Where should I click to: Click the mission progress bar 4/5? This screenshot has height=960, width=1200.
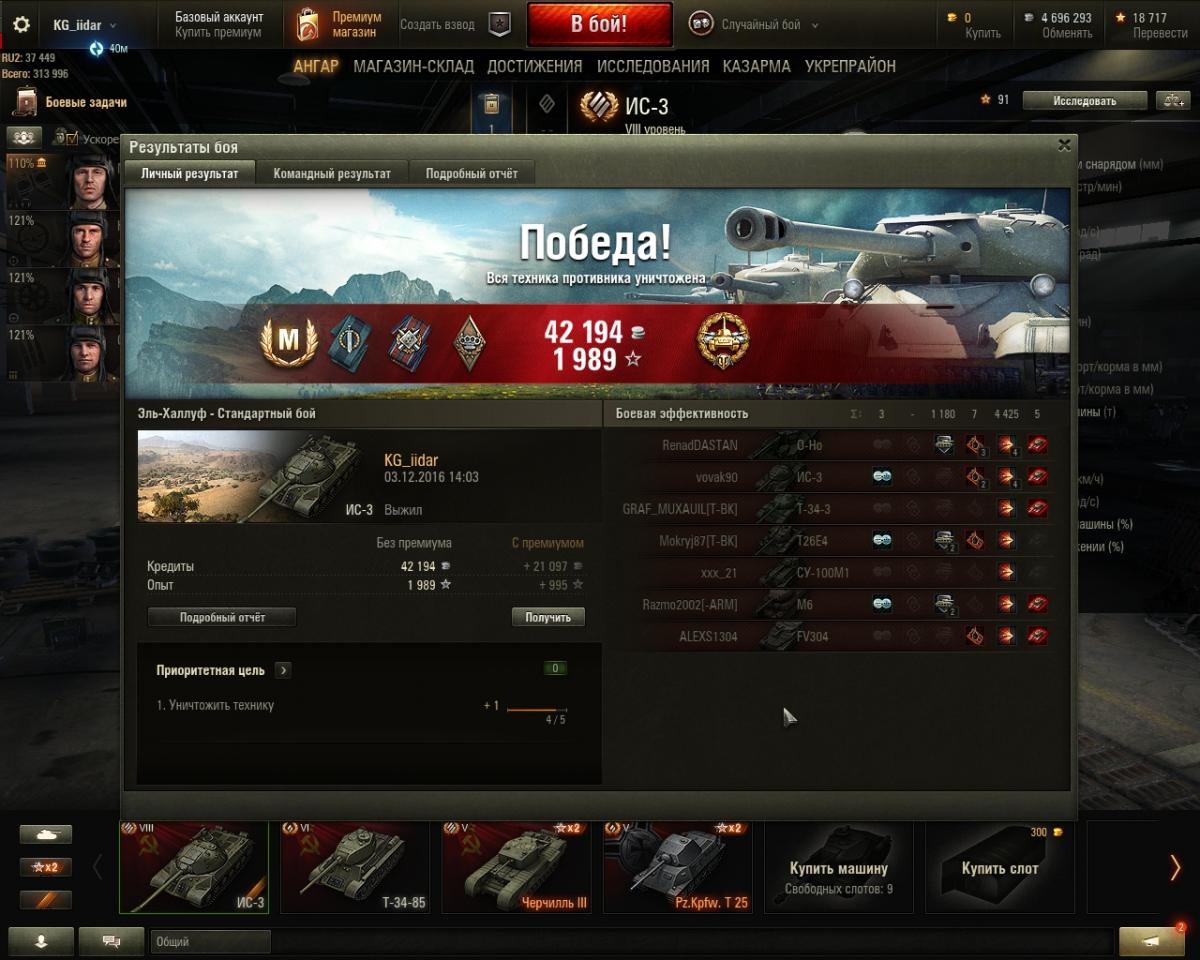tap(537, 710)
